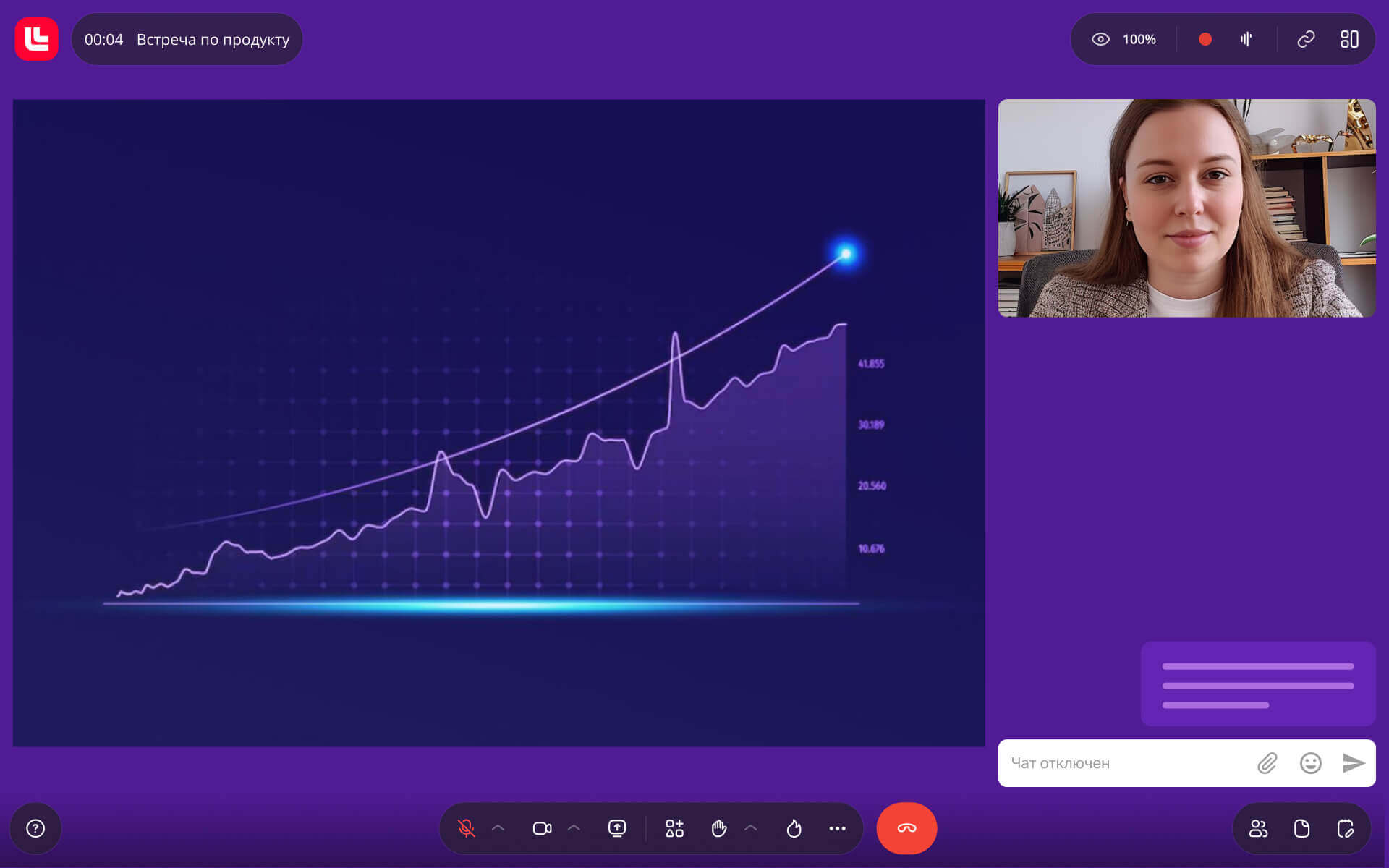
Task: Open the participants list
Action: (x=1258, y=828)
